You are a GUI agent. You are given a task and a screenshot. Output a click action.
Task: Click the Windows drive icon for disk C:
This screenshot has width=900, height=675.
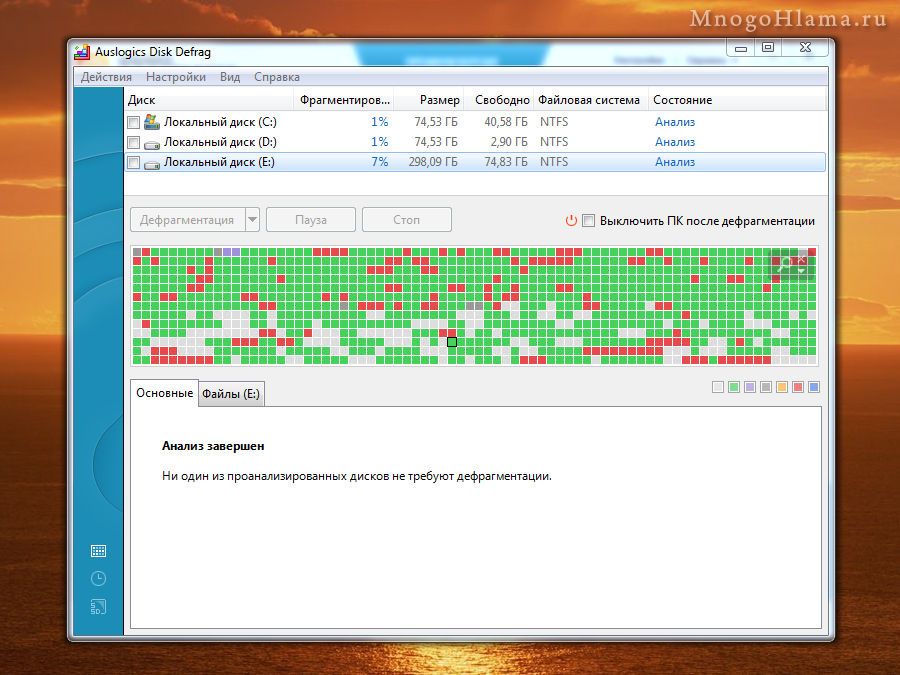152,122
